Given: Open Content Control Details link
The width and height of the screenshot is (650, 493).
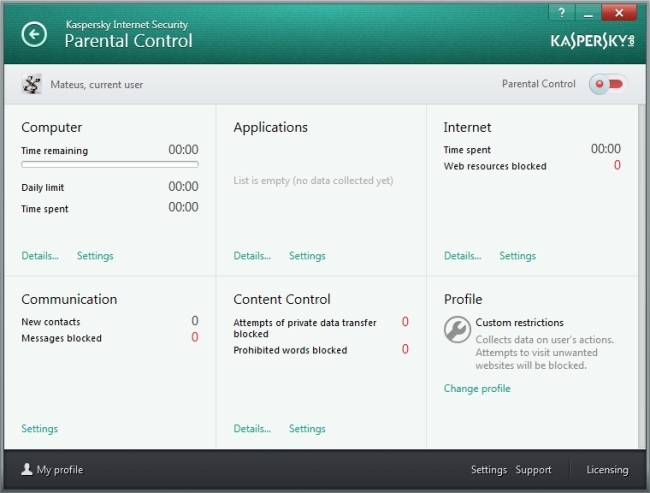Looking at the screenshot, I should 252,429.
